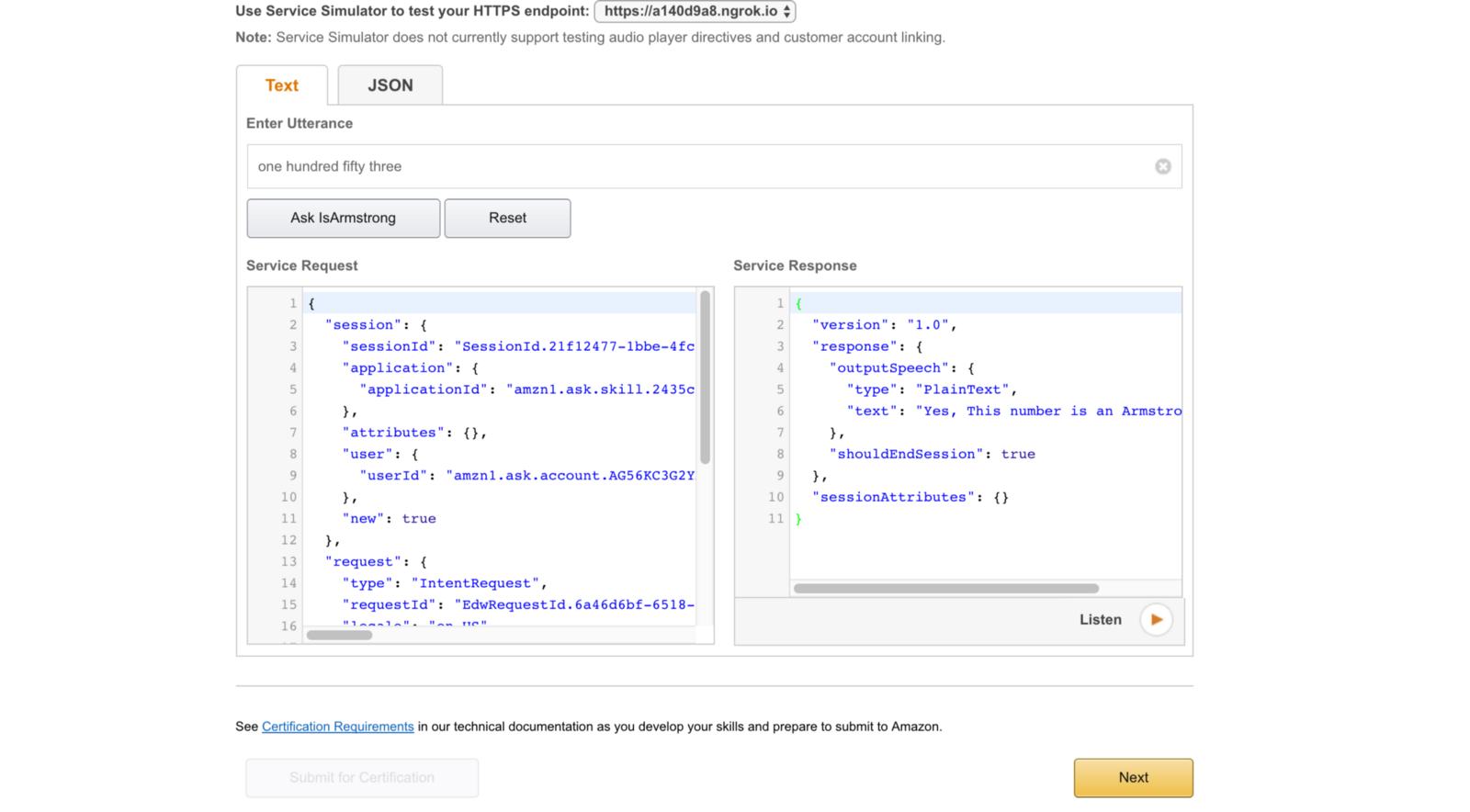This screenshot has height=812, width=1470.
Task: Switch to the JSON tab
Action: click(x=390, y=85)
